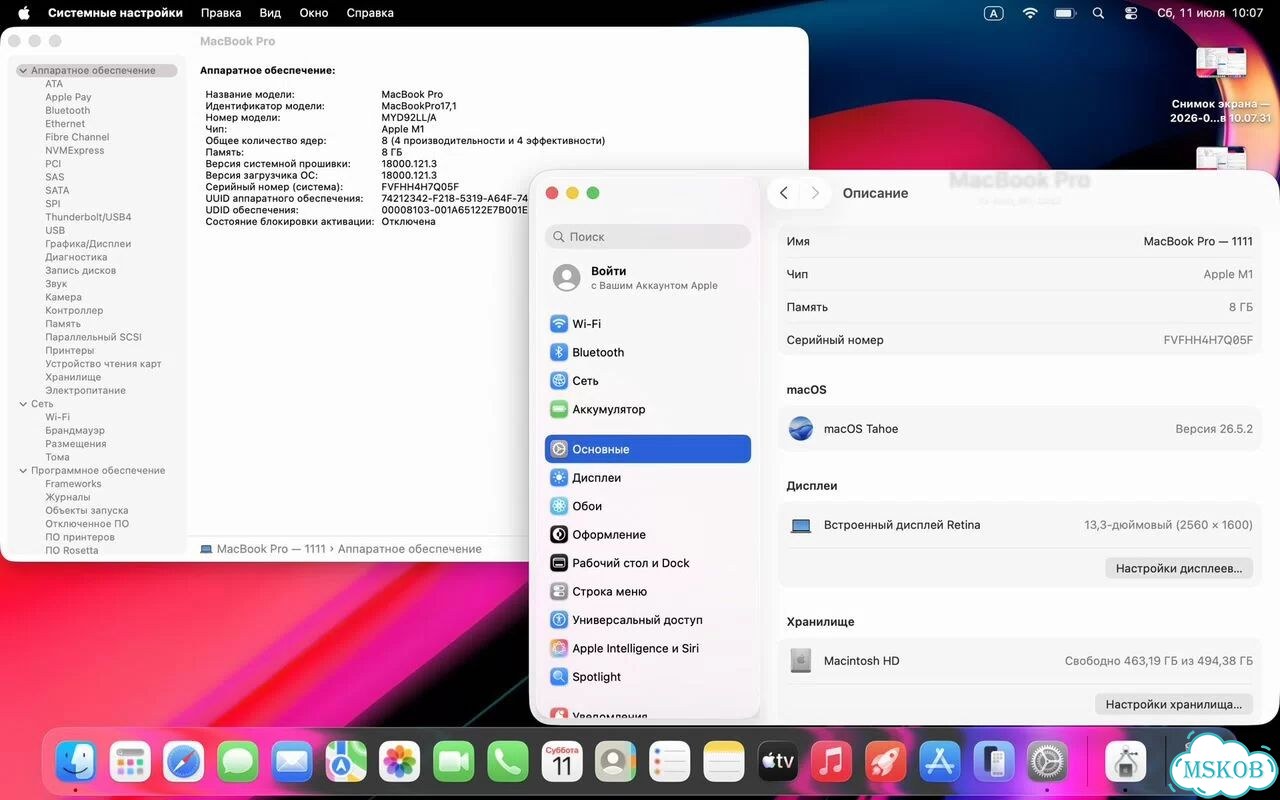Select Рабочий стол и Dock
Viewport: 1280px width, 800px height.
pos(647,563)
